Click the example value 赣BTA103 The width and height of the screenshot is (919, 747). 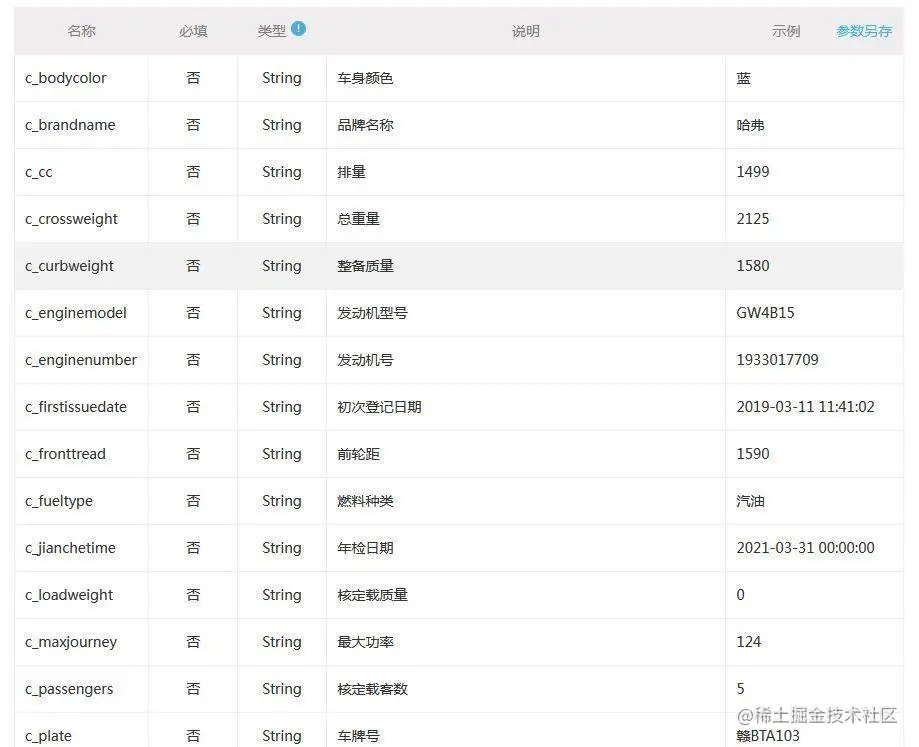pyautogui.click(x=768, y=736)
